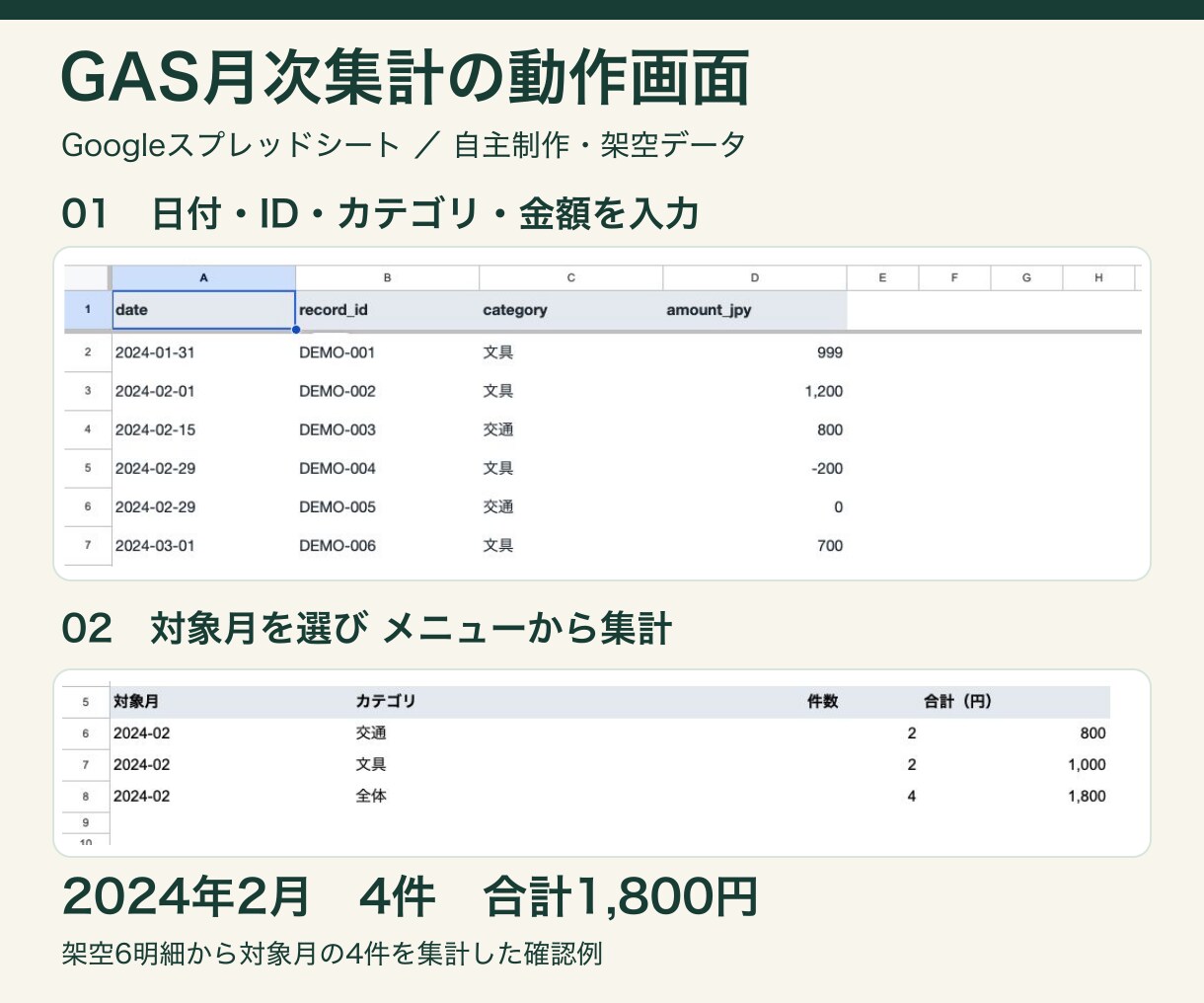Select column D header

754,277
